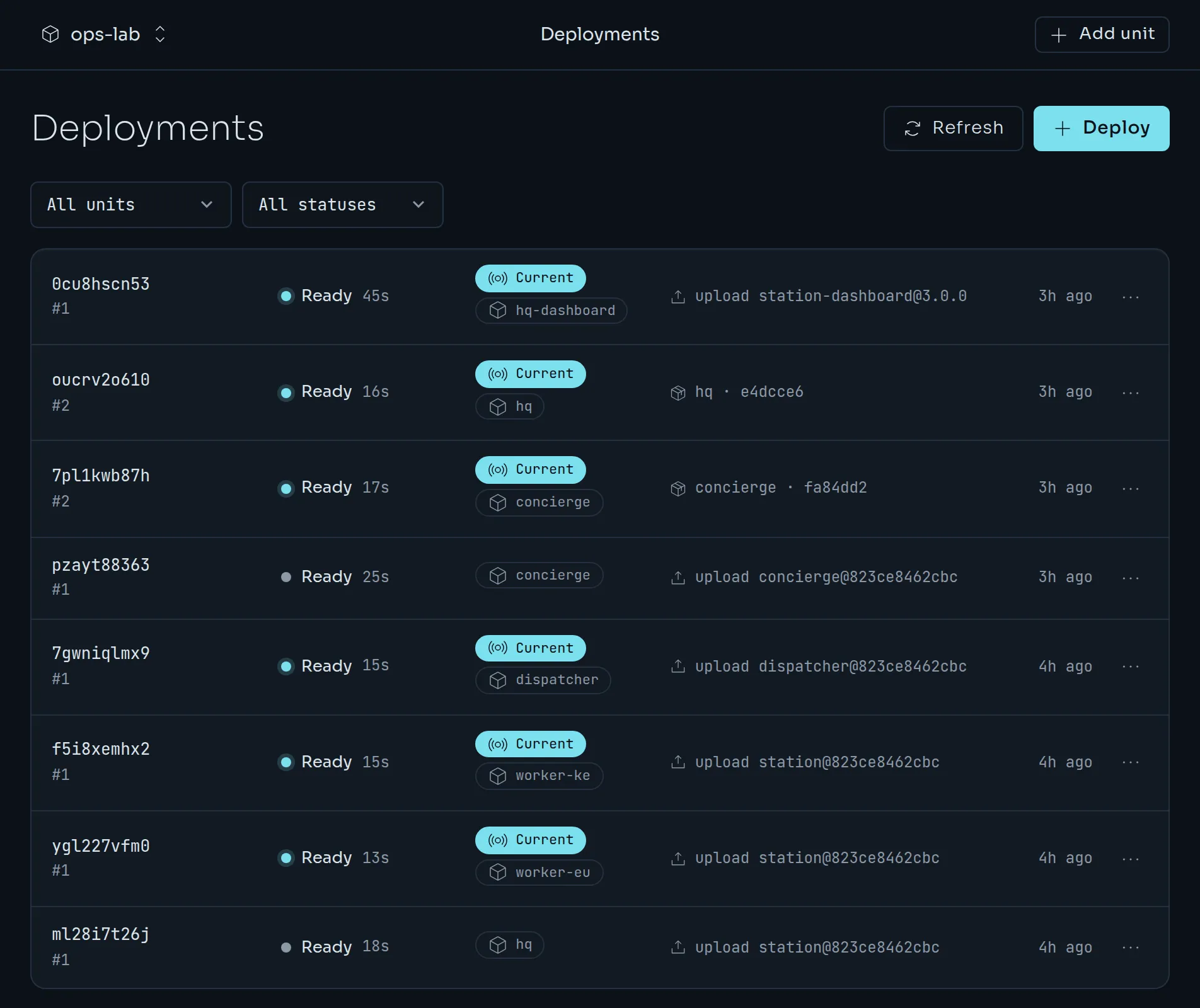This screenshot has width=1200, height=1008.
Task: Refresh the deployments list
Action: pos(953,128)
